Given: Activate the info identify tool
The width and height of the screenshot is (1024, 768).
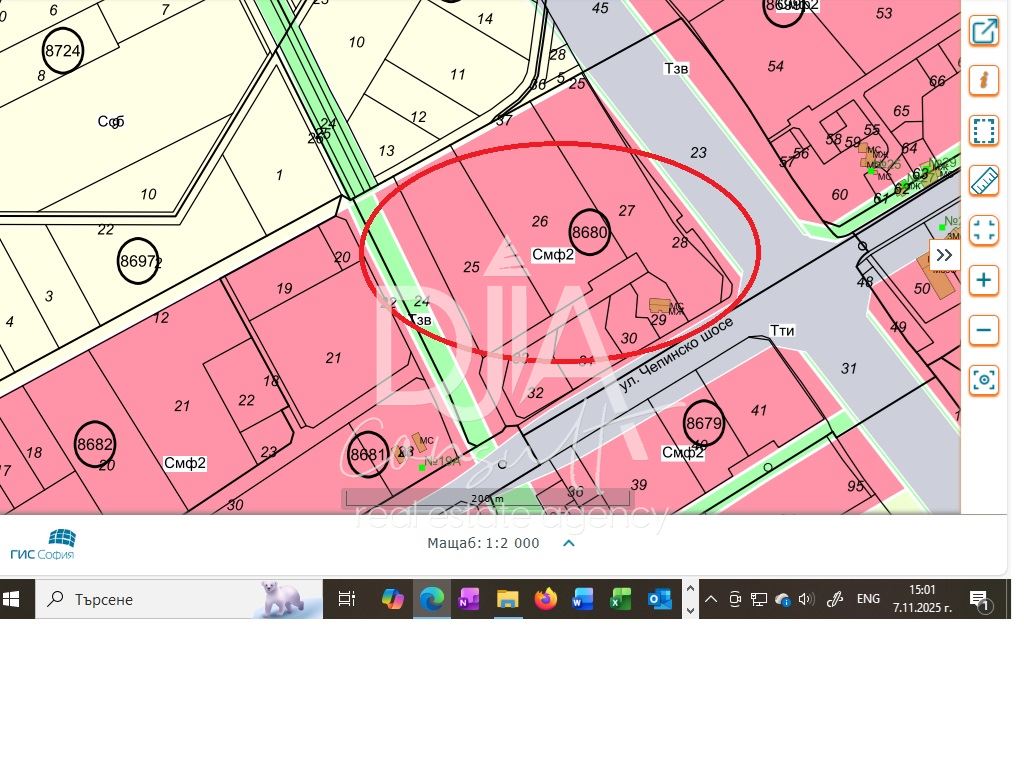Looking at the screenshot, I should [984, 81].
